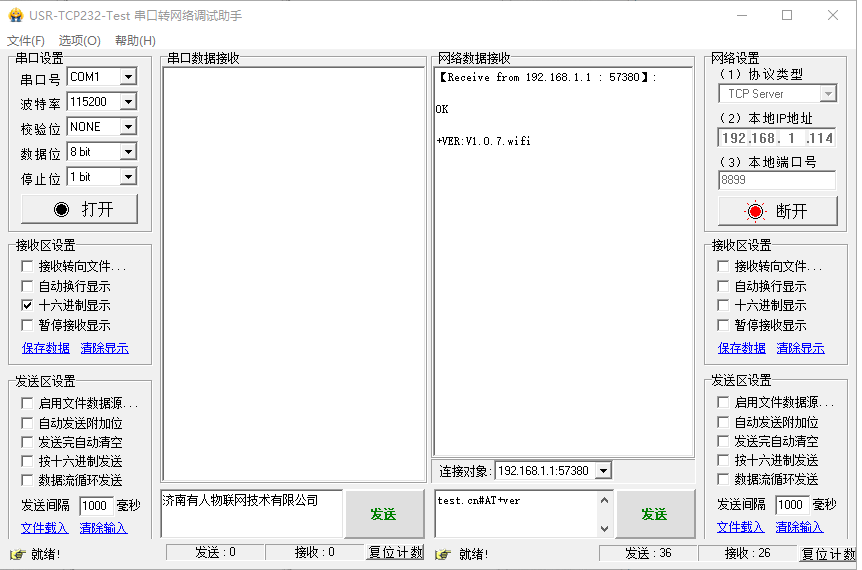The image size is (862, 570).
Task: Click serial 清除显示 link
Action: point(104,348)
